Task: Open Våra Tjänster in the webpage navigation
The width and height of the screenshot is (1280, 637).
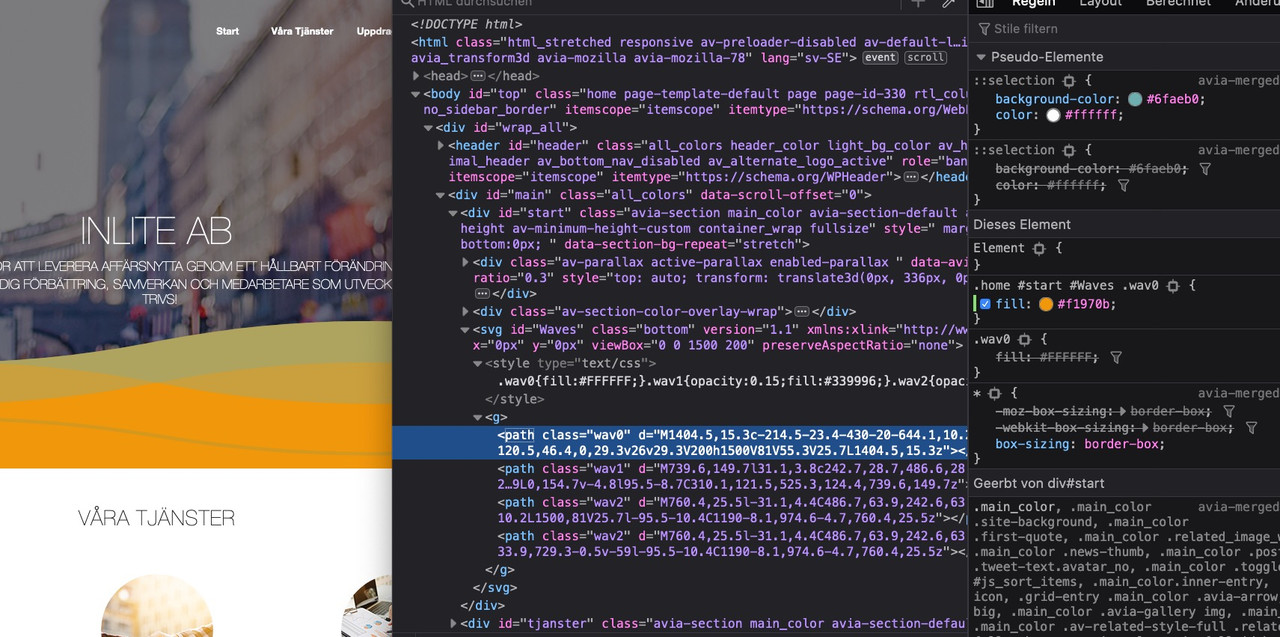Action: pos(302,31)
